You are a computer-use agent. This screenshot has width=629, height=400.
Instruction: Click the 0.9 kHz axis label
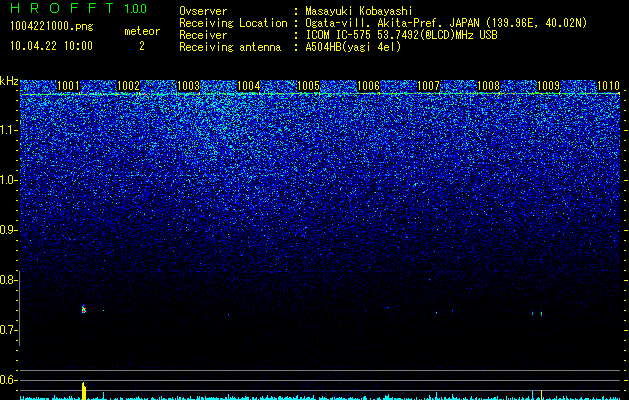pyautogui.click(x=7, y=230)
